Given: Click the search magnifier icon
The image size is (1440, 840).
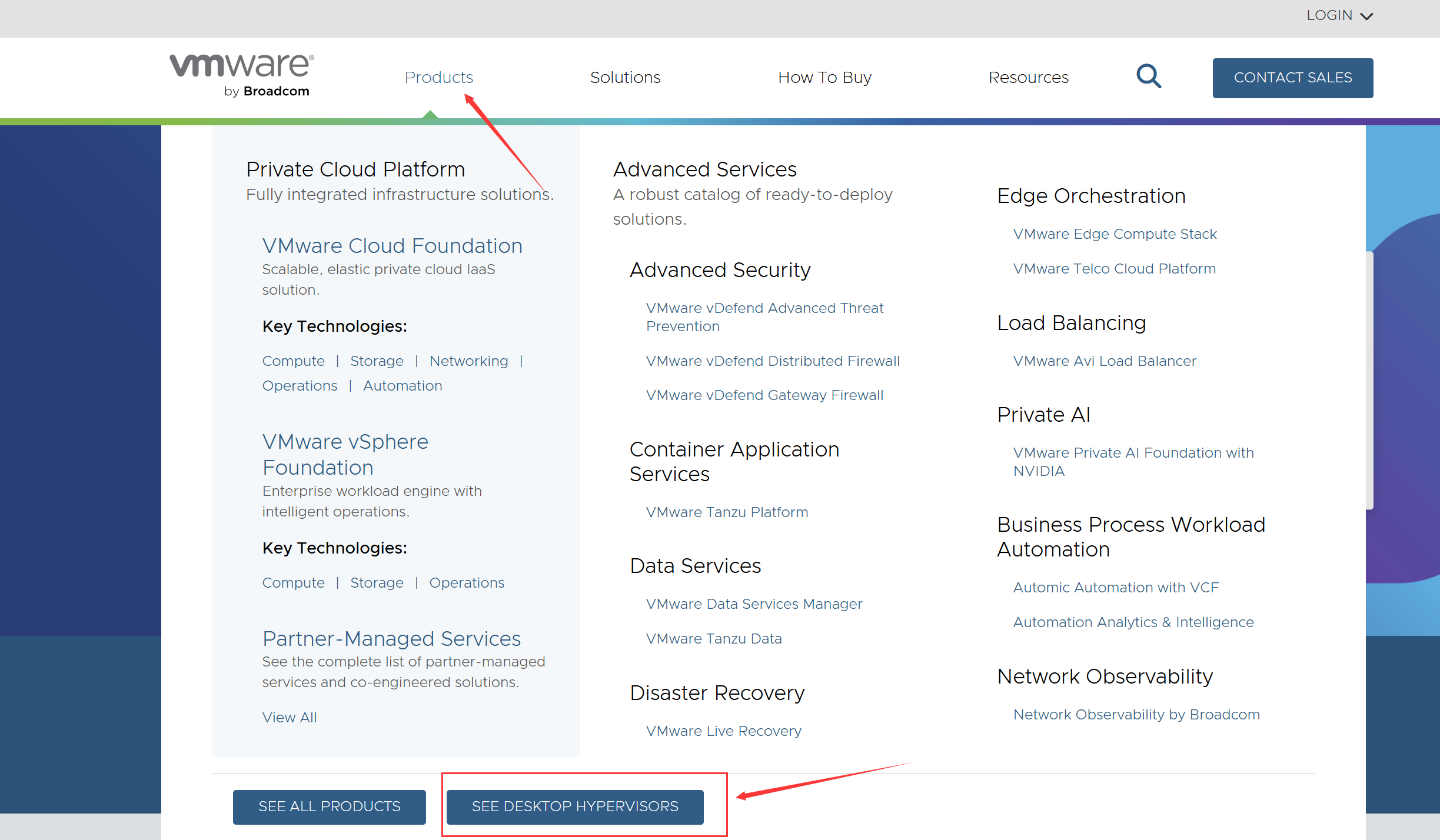Looking at the screenshot, I should (x=1148, y=76).
